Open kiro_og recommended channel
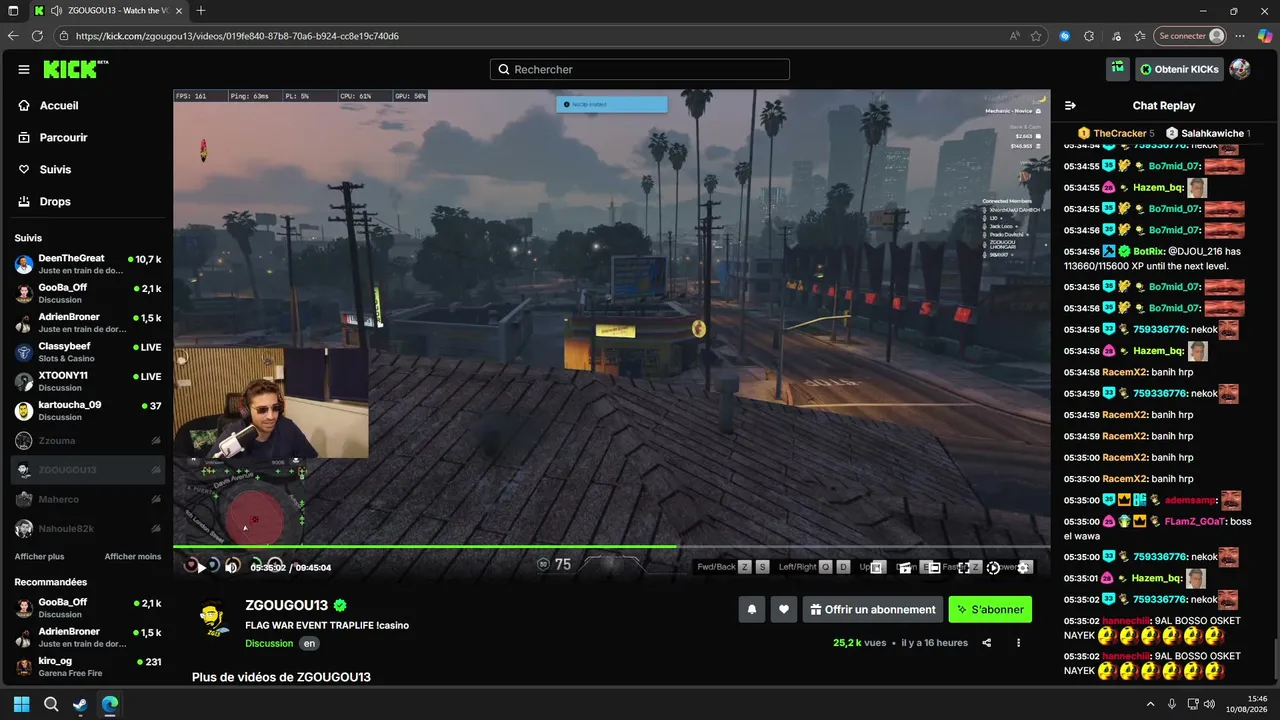Viewport: 1280px width, 720px height. tap(87, 667)
